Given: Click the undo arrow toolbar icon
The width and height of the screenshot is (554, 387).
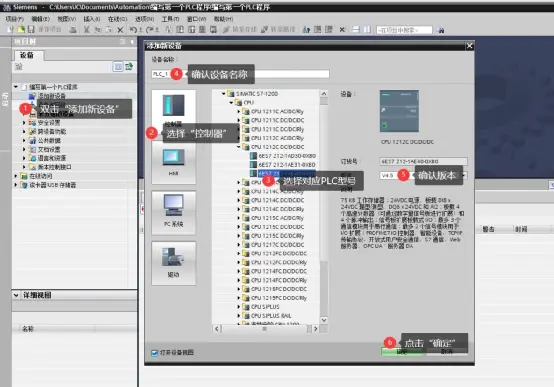Looking at the screenshot, I should [133, 30].
